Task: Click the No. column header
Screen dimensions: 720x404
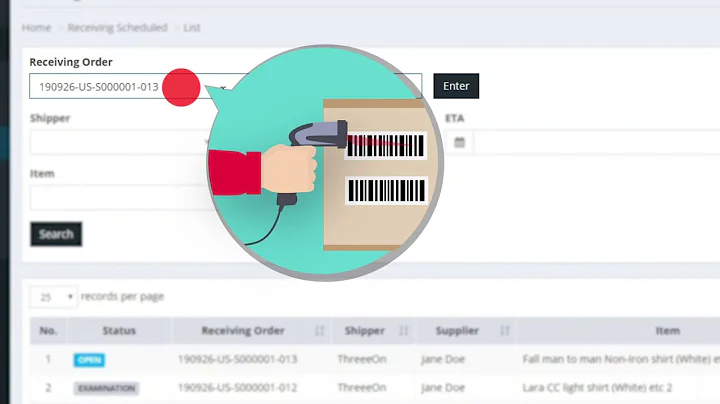Action: click(x=48, y=331)
